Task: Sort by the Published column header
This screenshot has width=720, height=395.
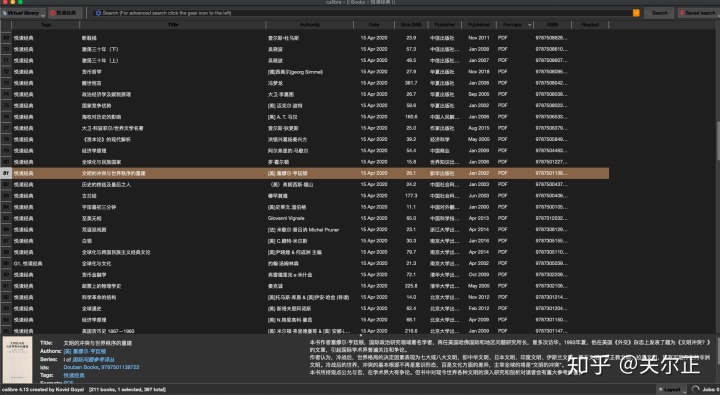Action: 478,25
